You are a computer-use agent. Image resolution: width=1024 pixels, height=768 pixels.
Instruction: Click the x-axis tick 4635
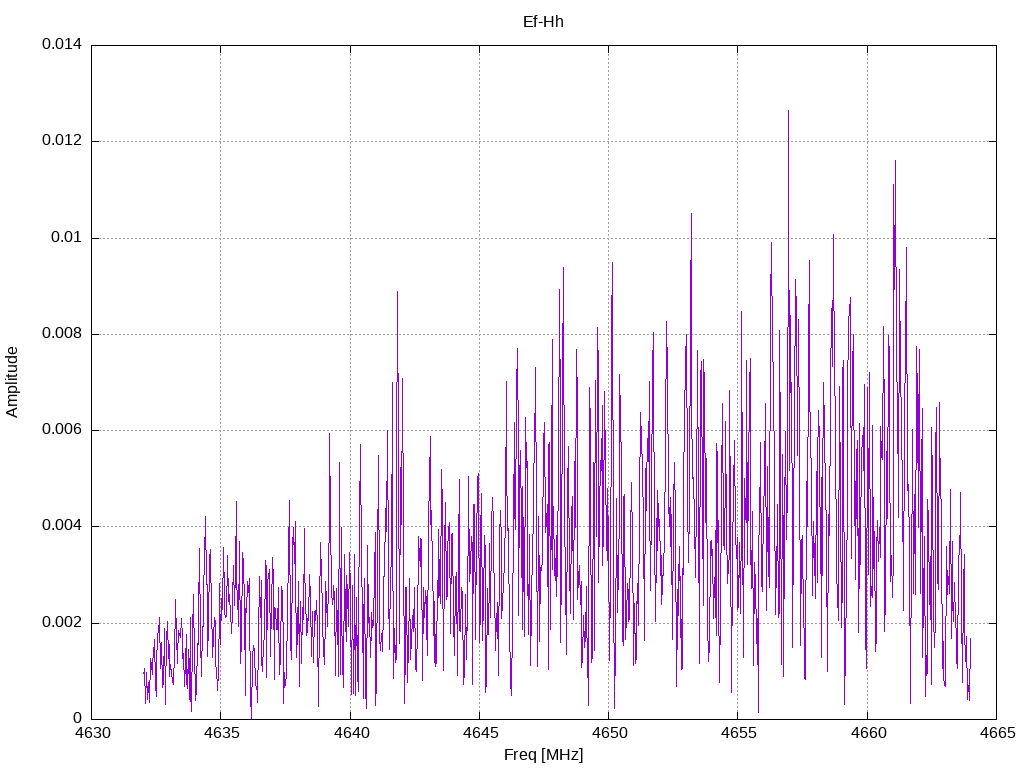(x=221, y=733)
